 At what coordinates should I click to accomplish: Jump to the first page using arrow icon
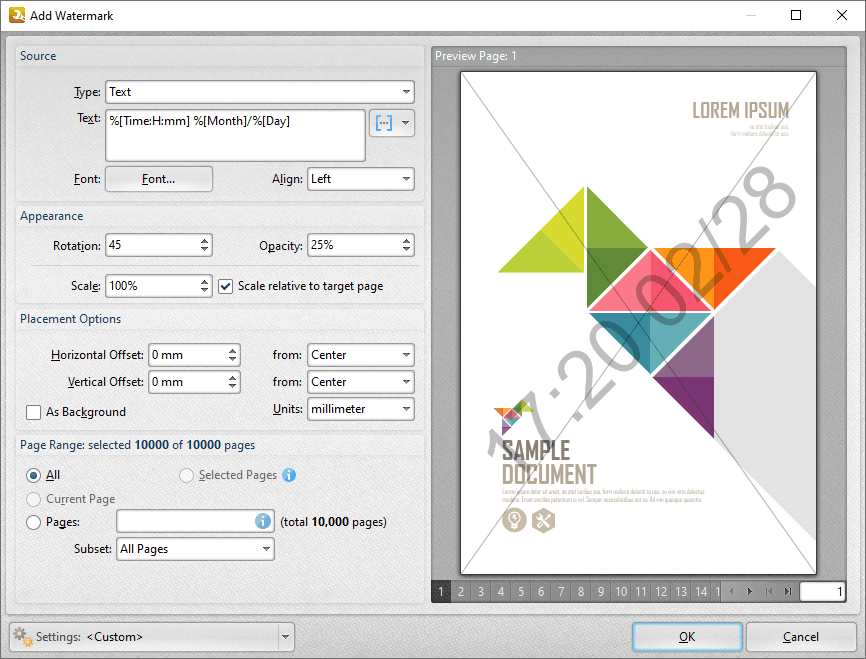tap(768, 591)
